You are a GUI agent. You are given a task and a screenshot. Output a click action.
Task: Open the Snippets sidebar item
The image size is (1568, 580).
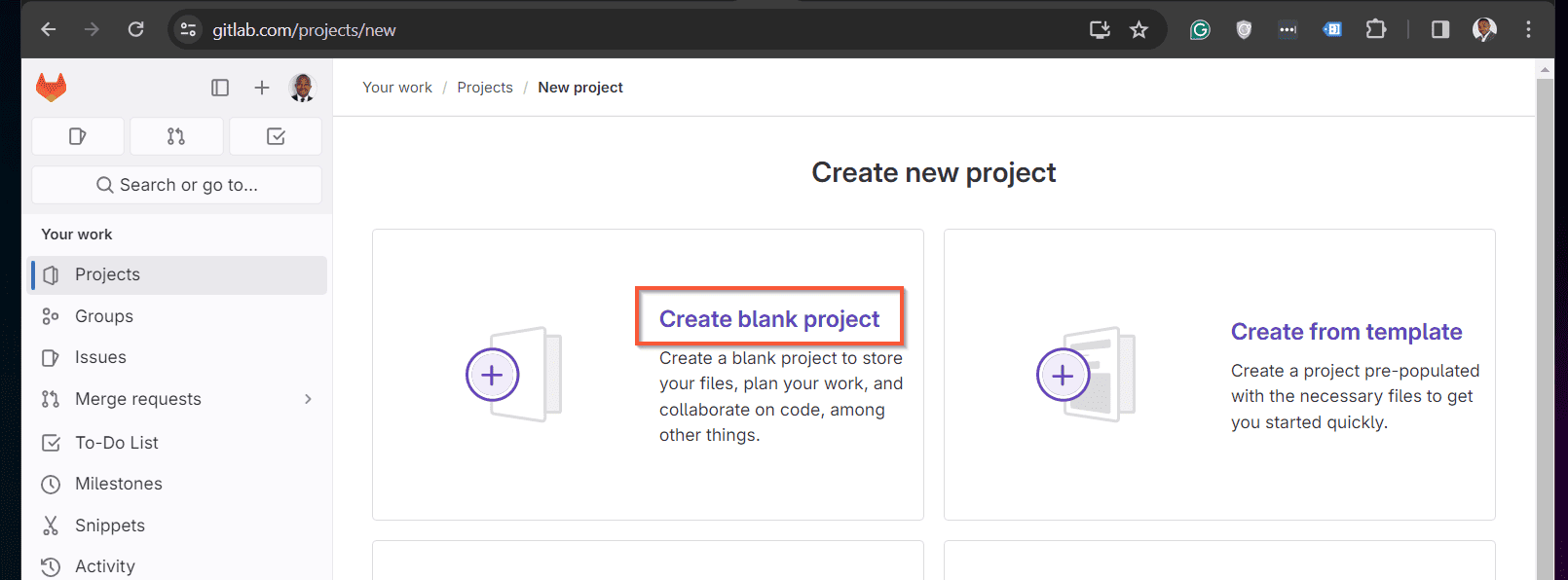(x=178, y=526)
